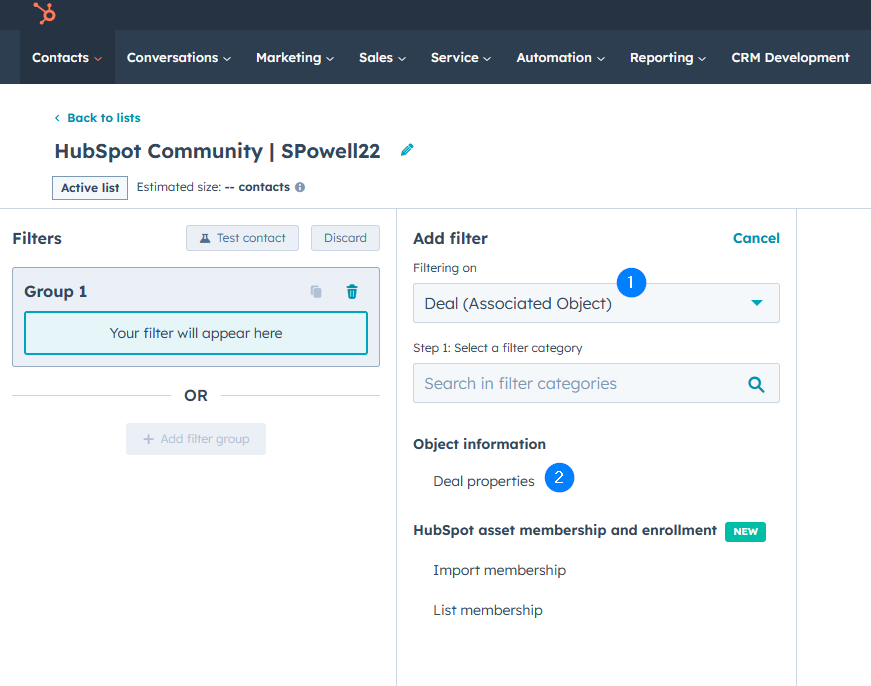This screenshot has width=871, height=686.
Task: Open the Deal (Associated Object) dropdown
Action: tap(596, 303)
